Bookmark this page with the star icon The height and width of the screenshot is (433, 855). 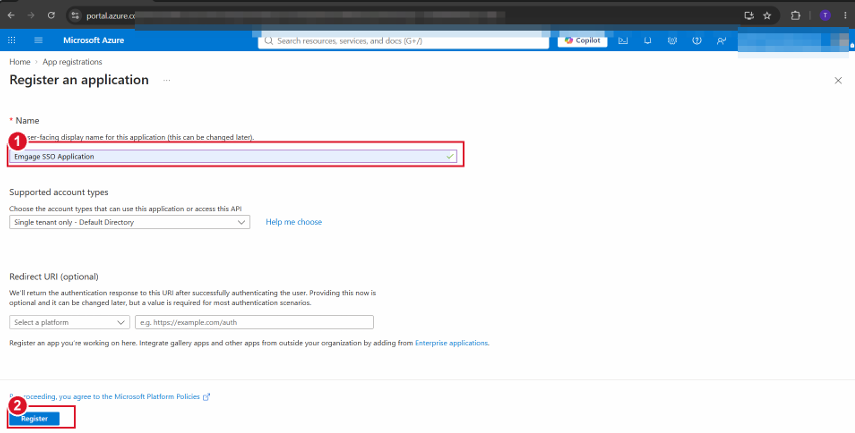[767, 15]
